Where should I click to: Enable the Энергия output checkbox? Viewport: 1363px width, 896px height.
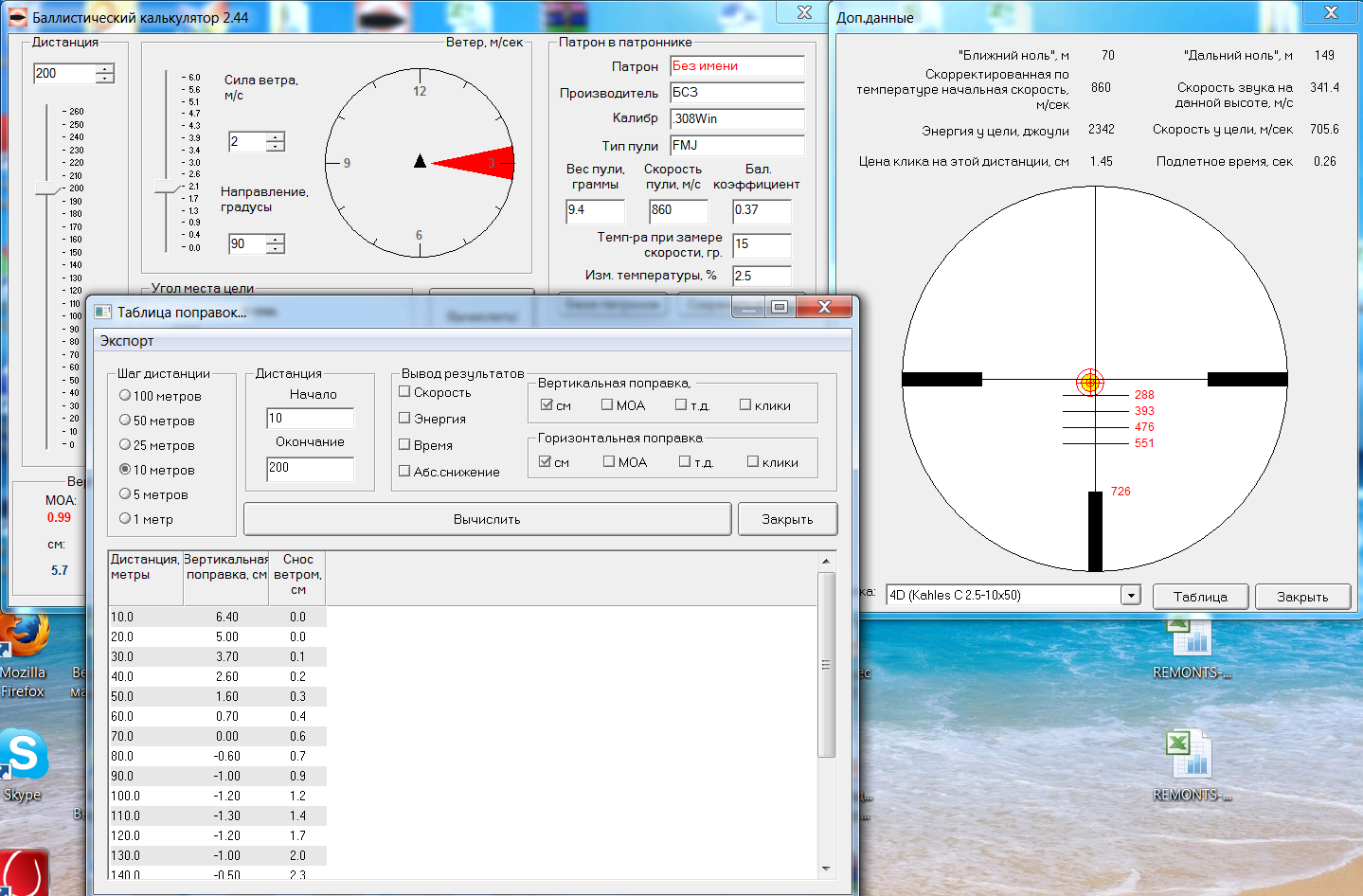point(404,418)
